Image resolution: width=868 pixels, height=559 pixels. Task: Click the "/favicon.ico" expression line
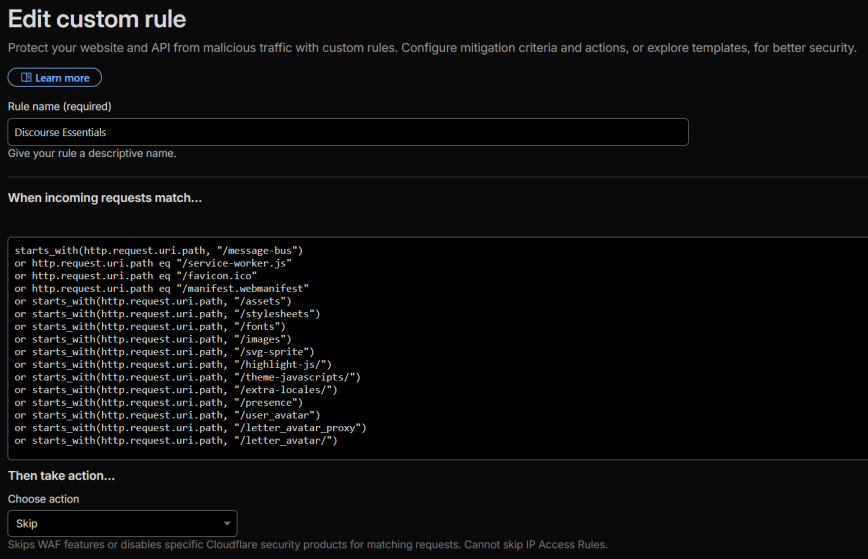(135, 275)
